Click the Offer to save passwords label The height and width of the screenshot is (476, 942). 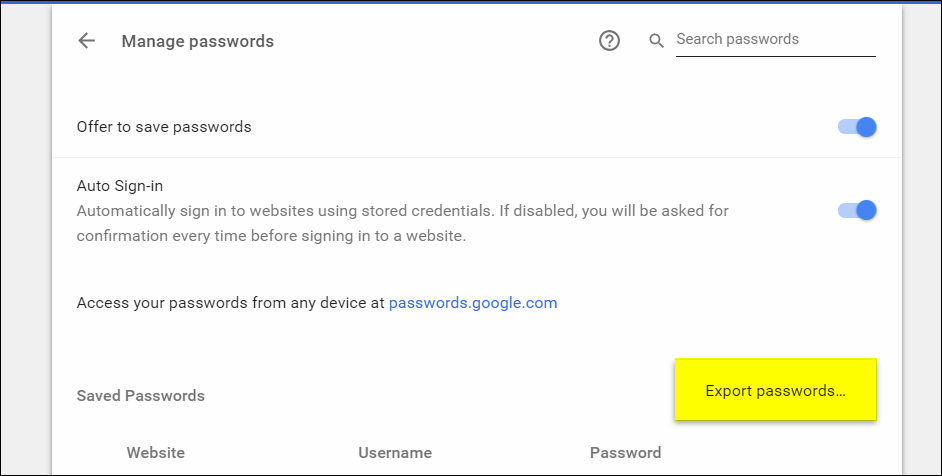[164, 127]
